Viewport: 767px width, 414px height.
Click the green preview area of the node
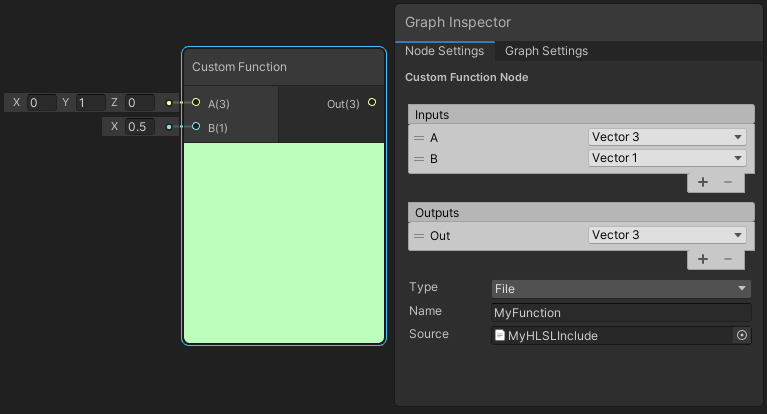284,243
